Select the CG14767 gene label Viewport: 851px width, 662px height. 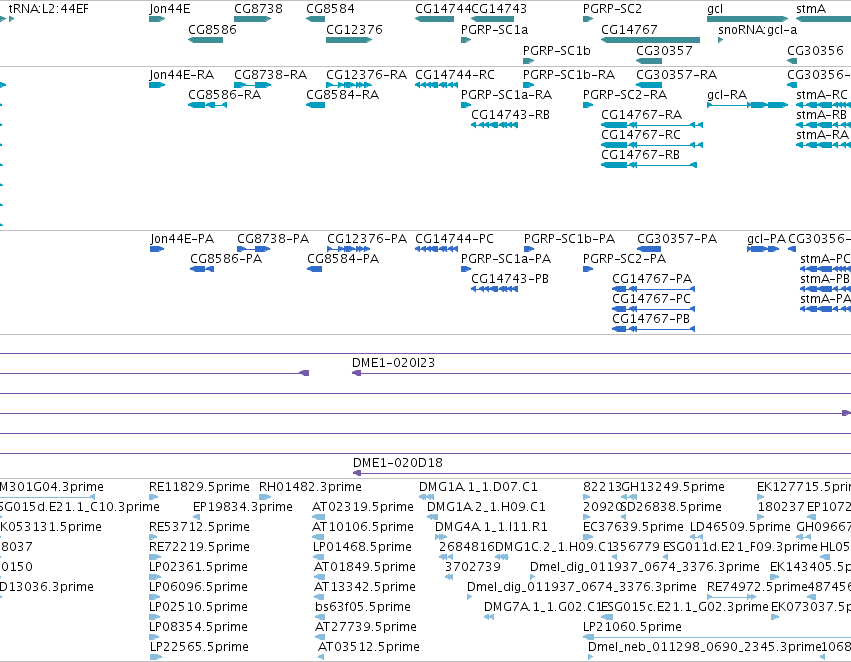(x=629, y=30)
